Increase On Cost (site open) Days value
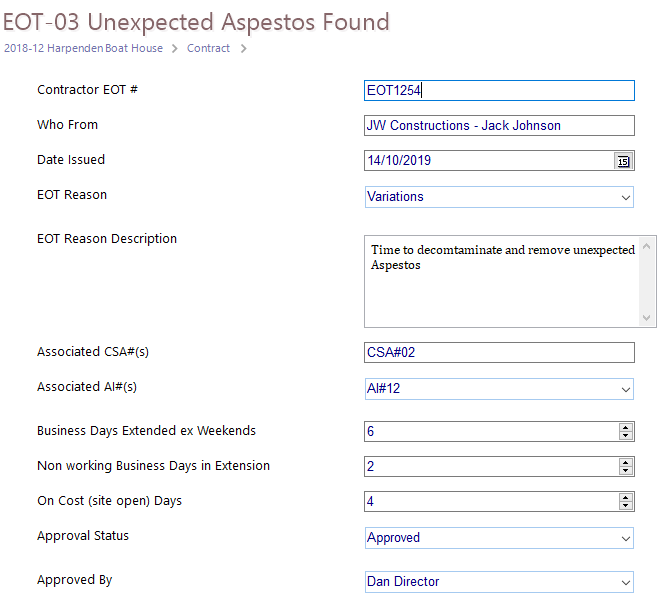Screen dimensions: 661x598 click(x=626, y=497)
